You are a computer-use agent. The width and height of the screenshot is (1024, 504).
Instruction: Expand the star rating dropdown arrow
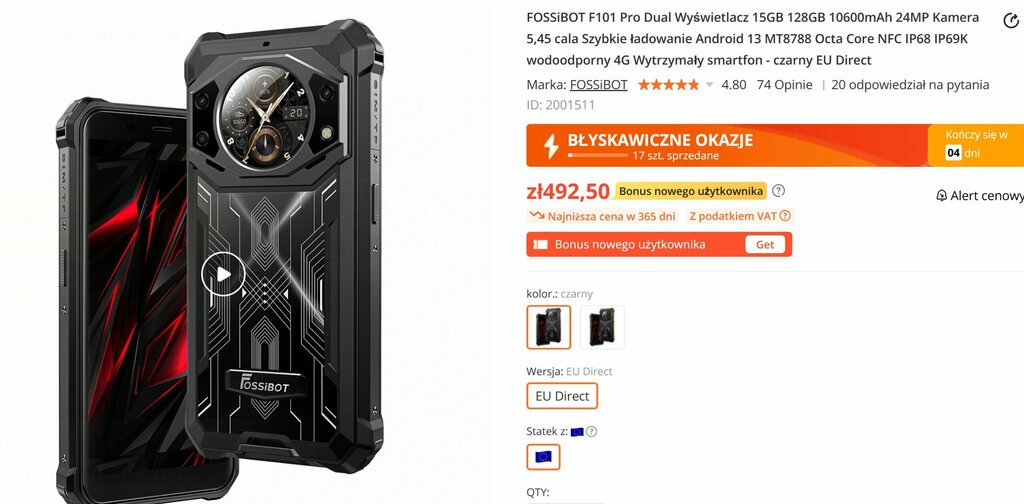(x=710, y=85)
